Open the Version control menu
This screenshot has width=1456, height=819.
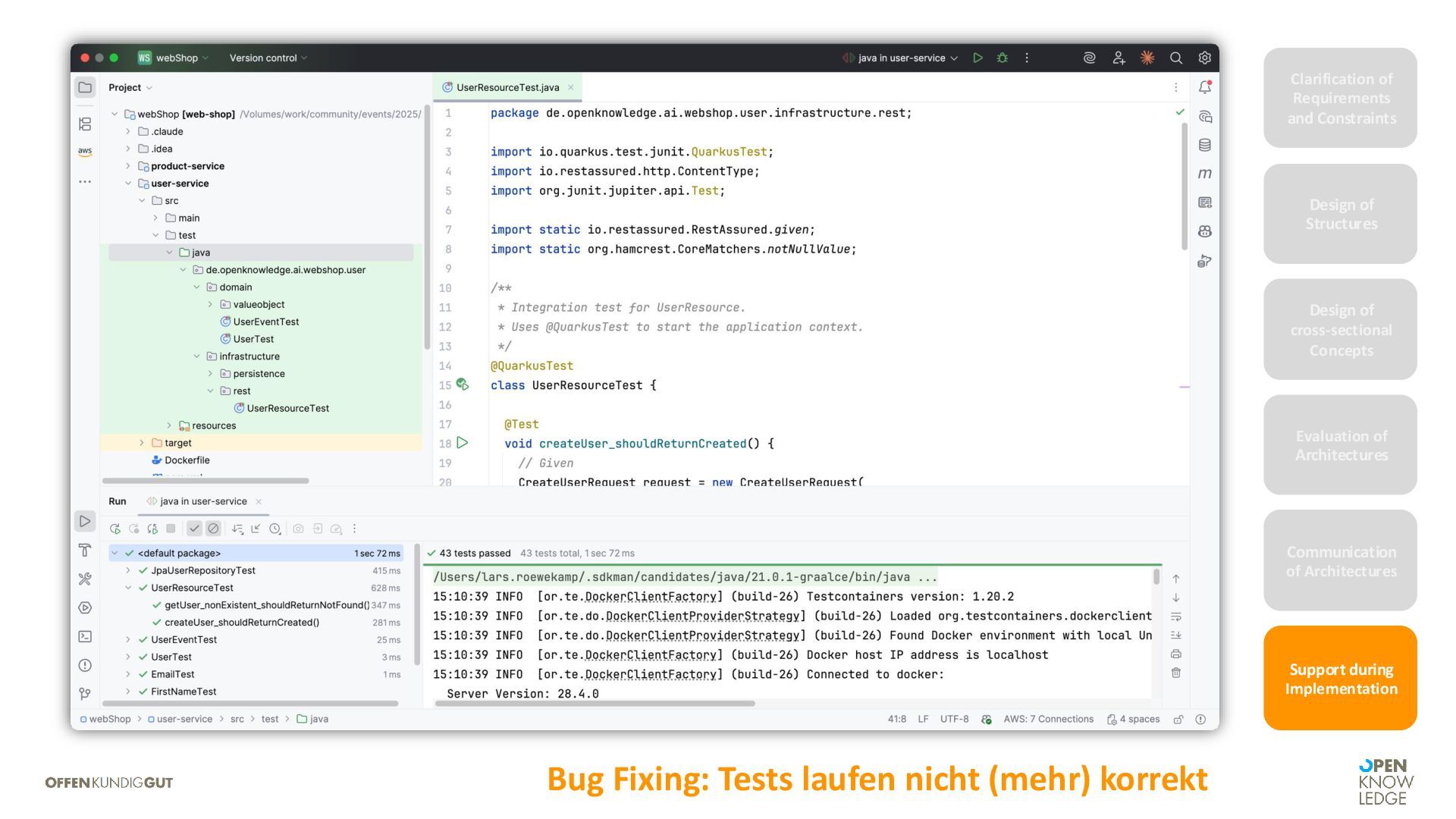pos(268,58)
